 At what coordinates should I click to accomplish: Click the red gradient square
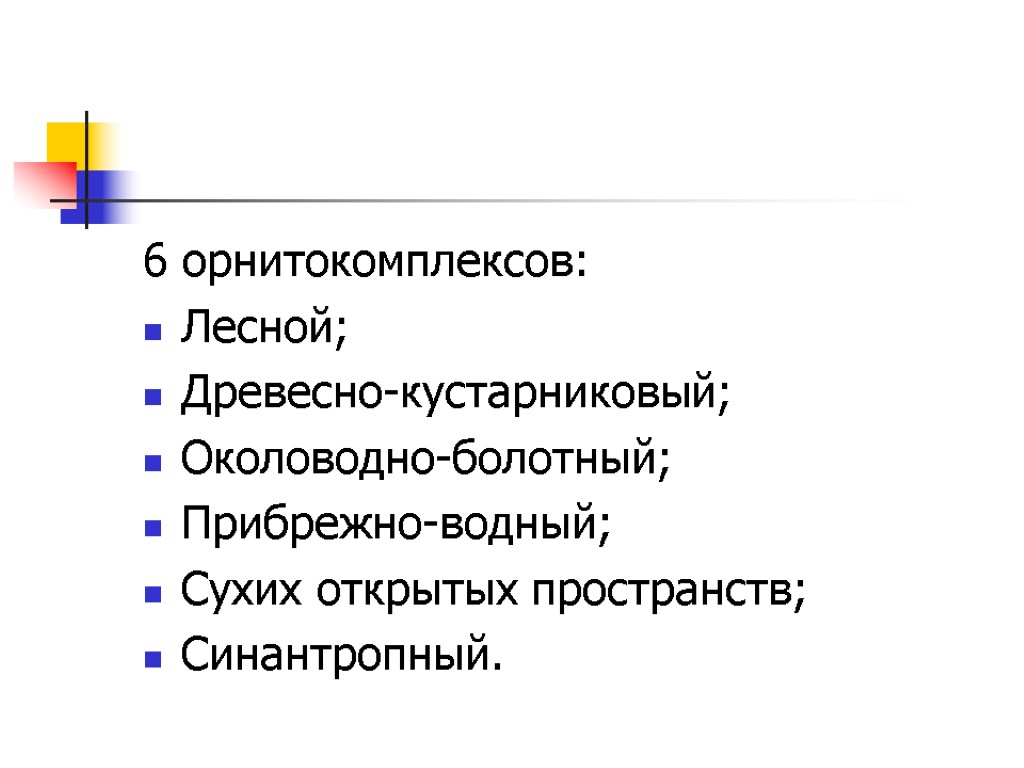pyautogui.click(x=42, y=180)
